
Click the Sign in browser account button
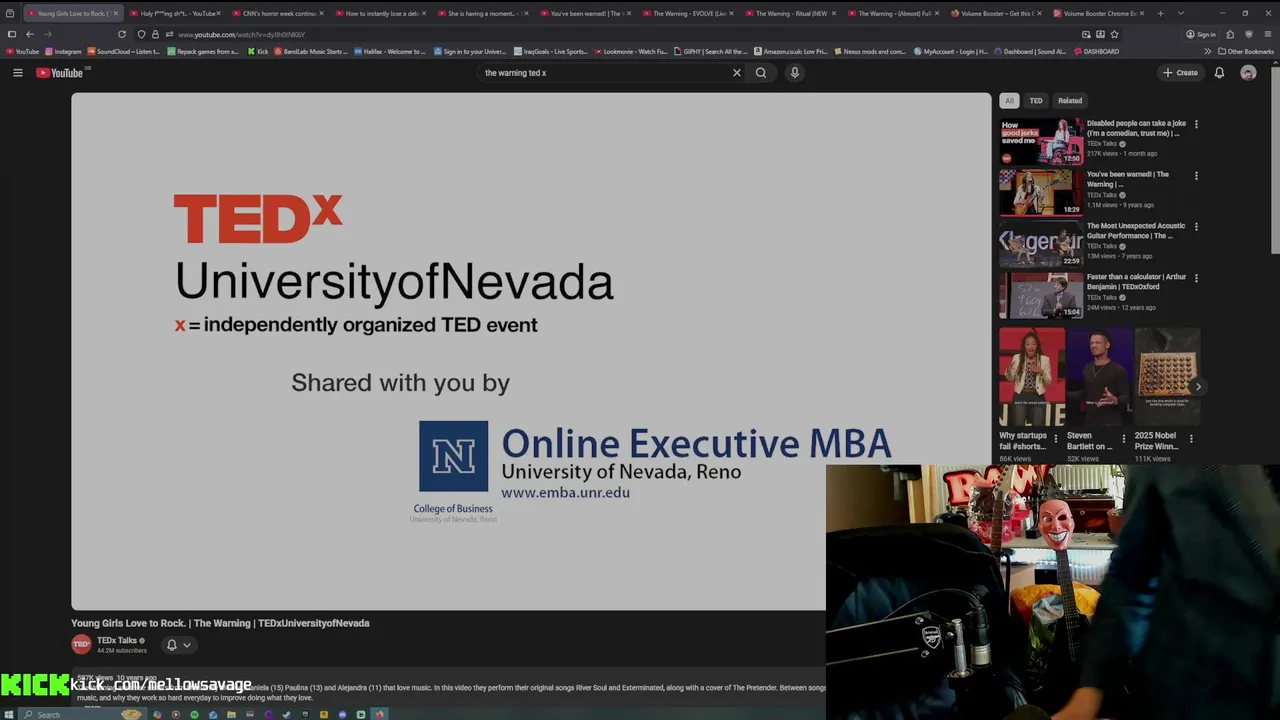click(1201, 34)
